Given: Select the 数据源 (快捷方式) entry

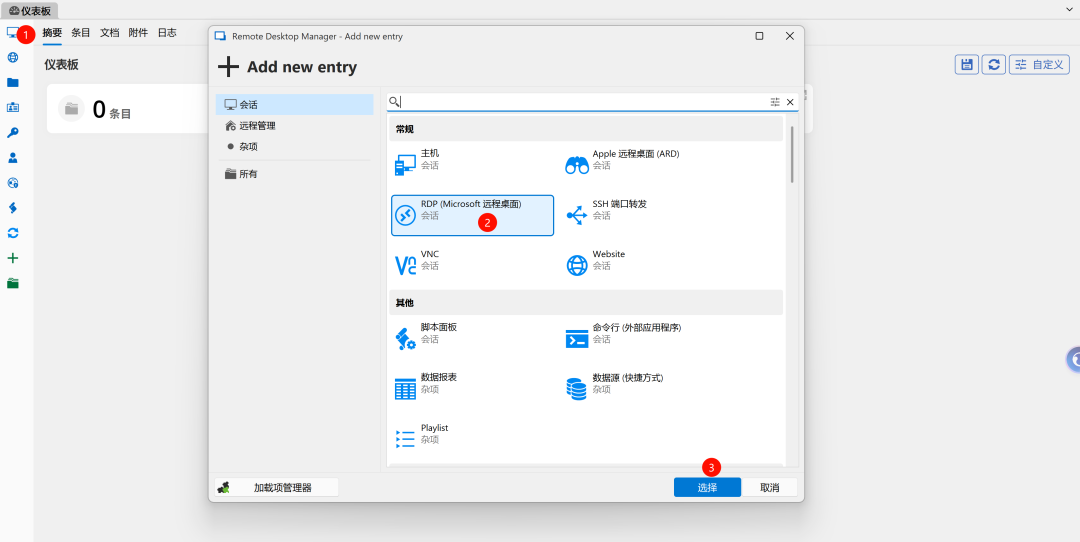Looking at the screenshot, I should coord(643,389).
